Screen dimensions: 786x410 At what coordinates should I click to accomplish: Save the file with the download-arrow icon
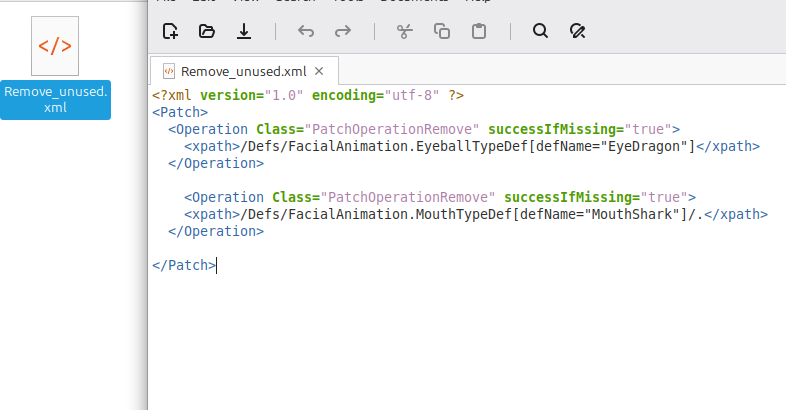tap(244, 31)
